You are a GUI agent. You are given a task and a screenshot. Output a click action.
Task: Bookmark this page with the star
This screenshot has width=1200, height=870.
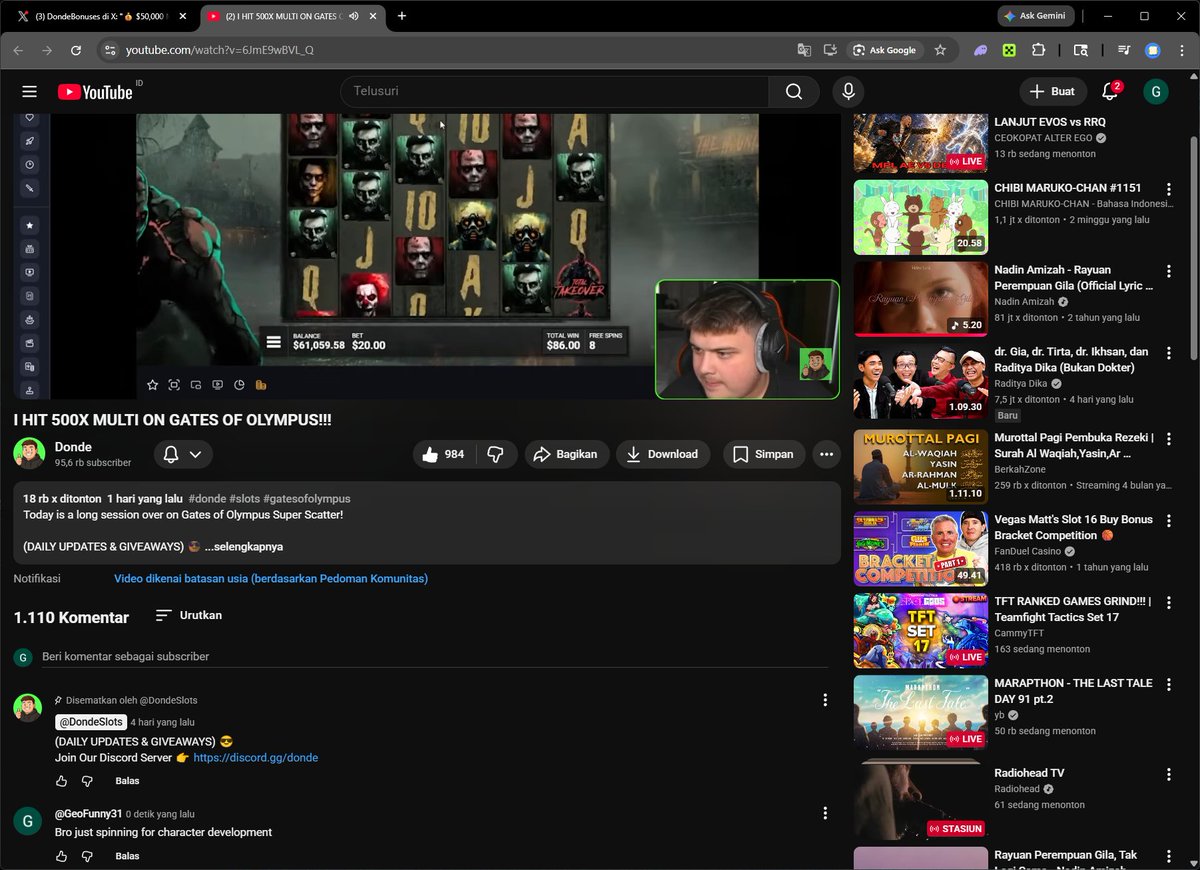[x=940, y=50]
